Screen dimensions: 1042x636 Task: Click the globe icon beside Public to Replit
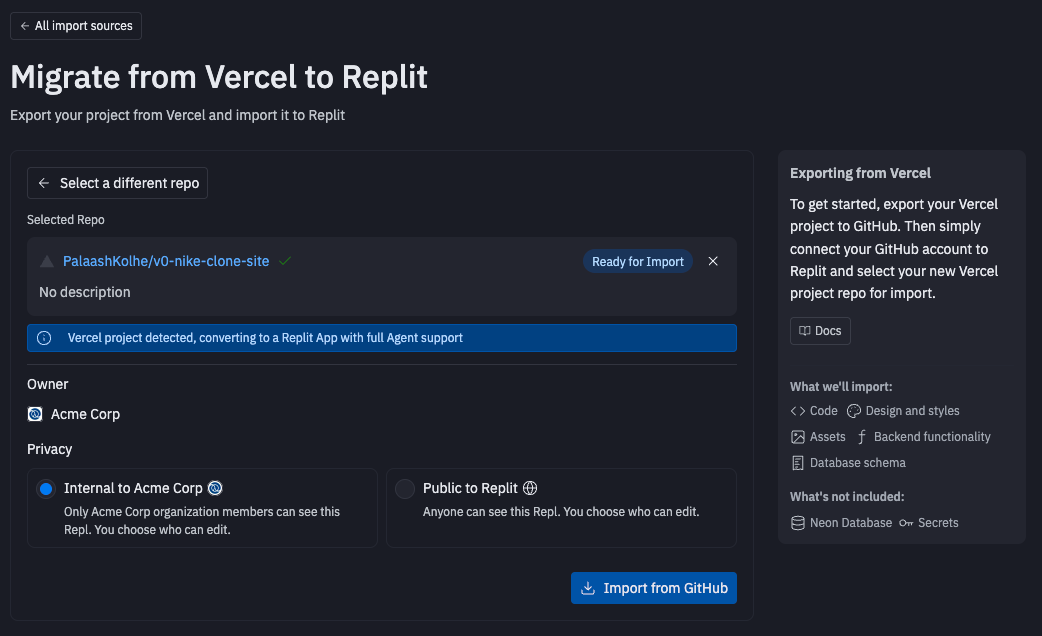(x=530, y=488)
